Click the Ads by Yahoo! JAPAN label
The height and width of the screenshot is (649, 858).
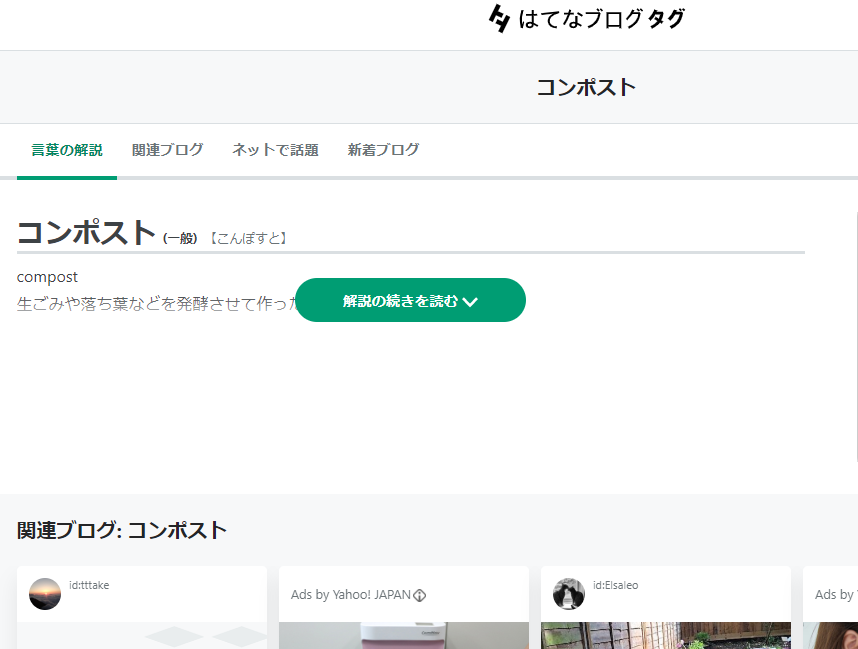pyautogui.click(x=351, y=595)
